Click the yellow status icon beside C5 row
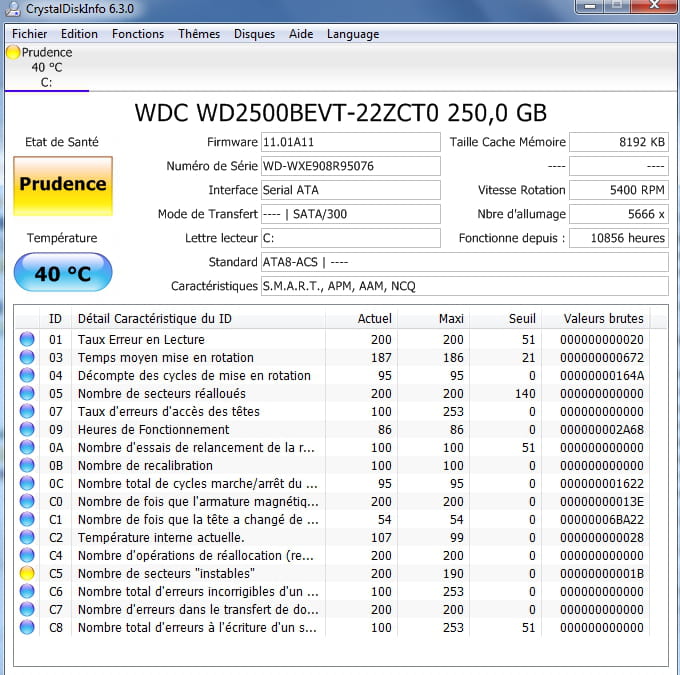The width and height of the screenshot is (680, 675). pyautogui.click(x=26, y=573)
